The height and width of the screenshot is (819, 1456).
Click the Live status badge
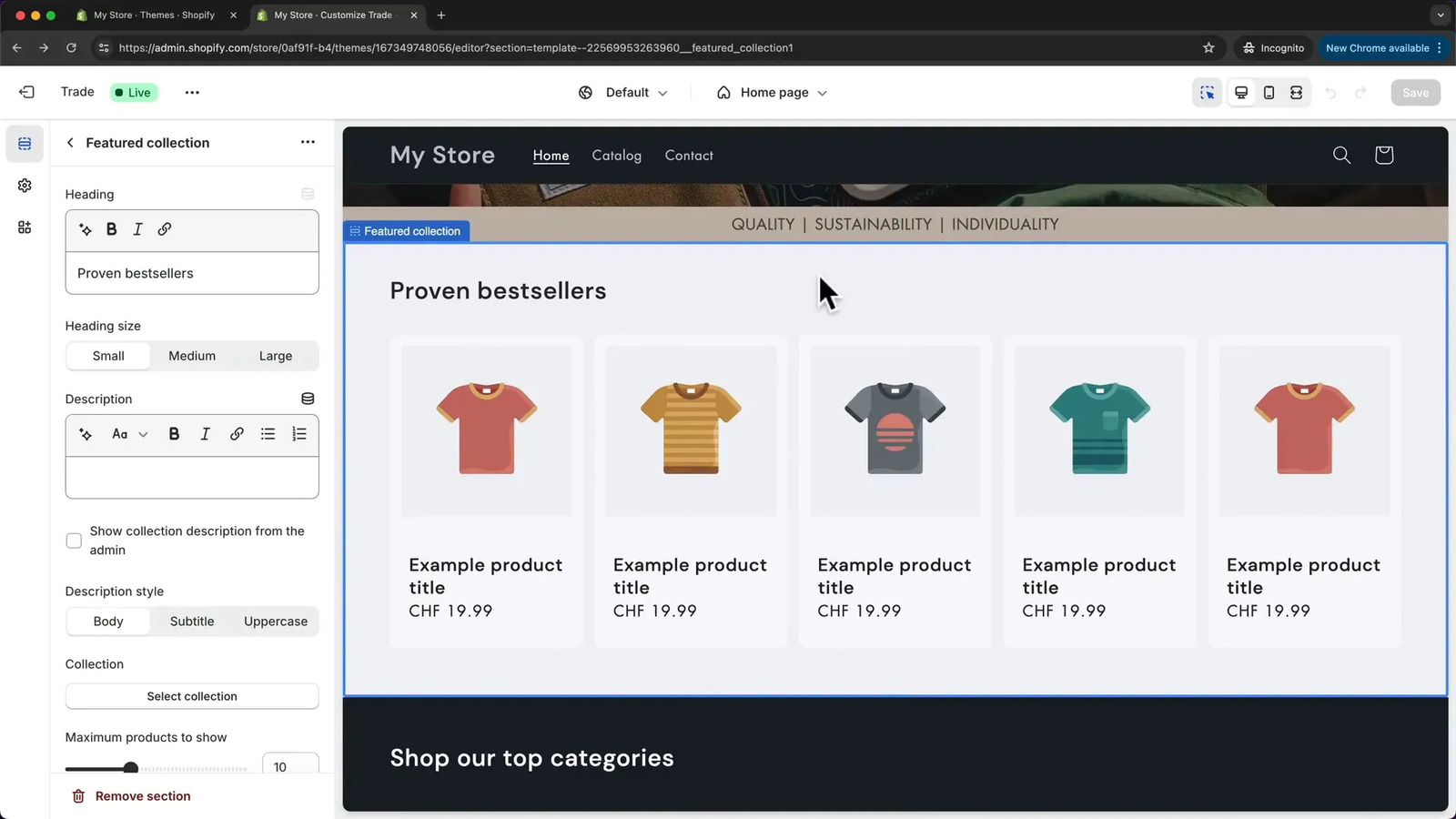tap(134, 93)
